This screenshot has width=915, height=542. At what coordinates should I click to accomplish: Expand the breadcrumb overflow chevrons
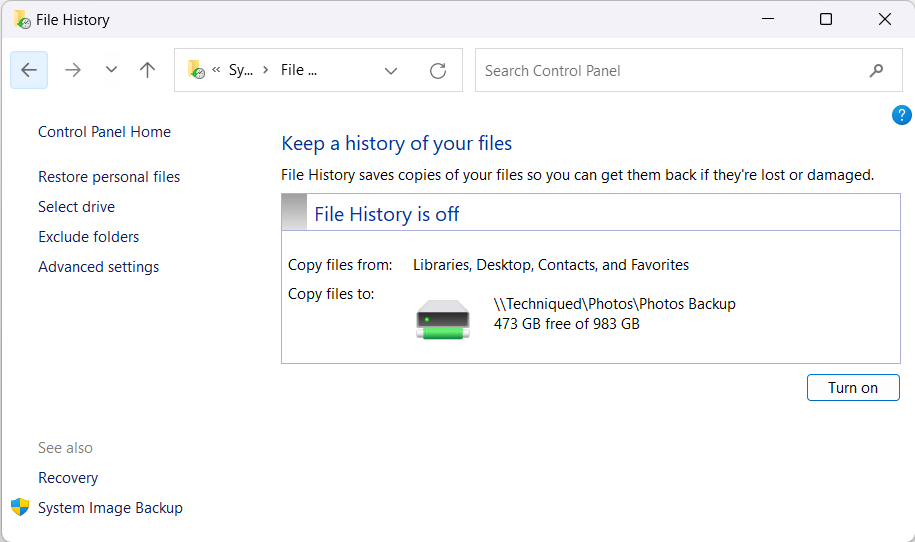216,70
